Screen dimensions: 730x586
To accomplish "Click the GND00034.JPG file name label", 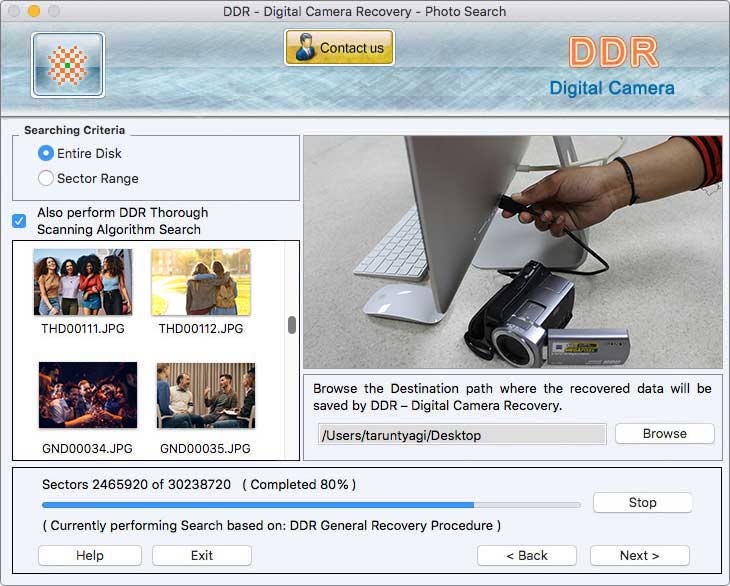I will (x=88, y=449).
